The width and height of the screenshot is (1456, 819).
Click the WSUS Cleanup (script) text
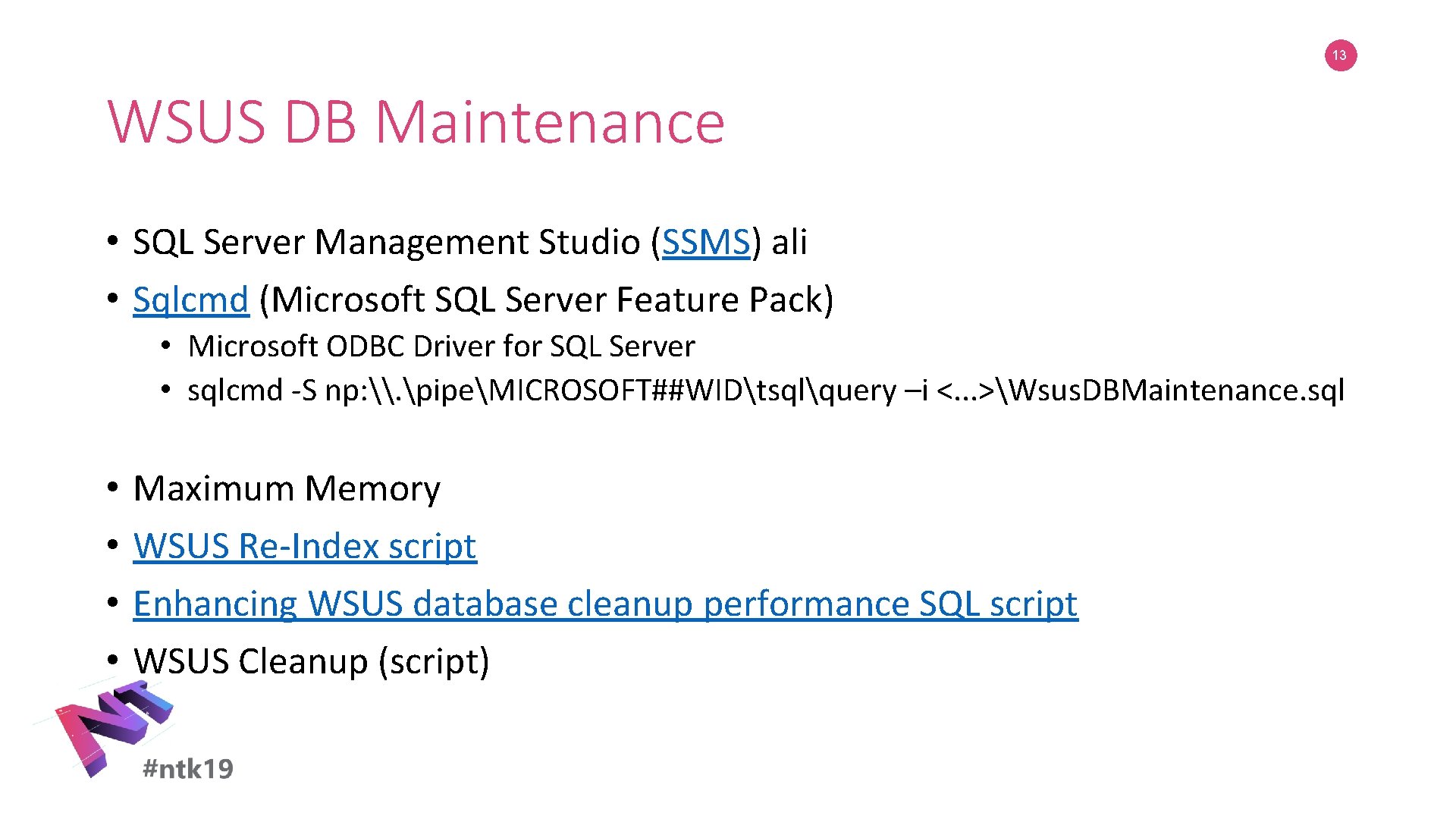pos(311,661)
